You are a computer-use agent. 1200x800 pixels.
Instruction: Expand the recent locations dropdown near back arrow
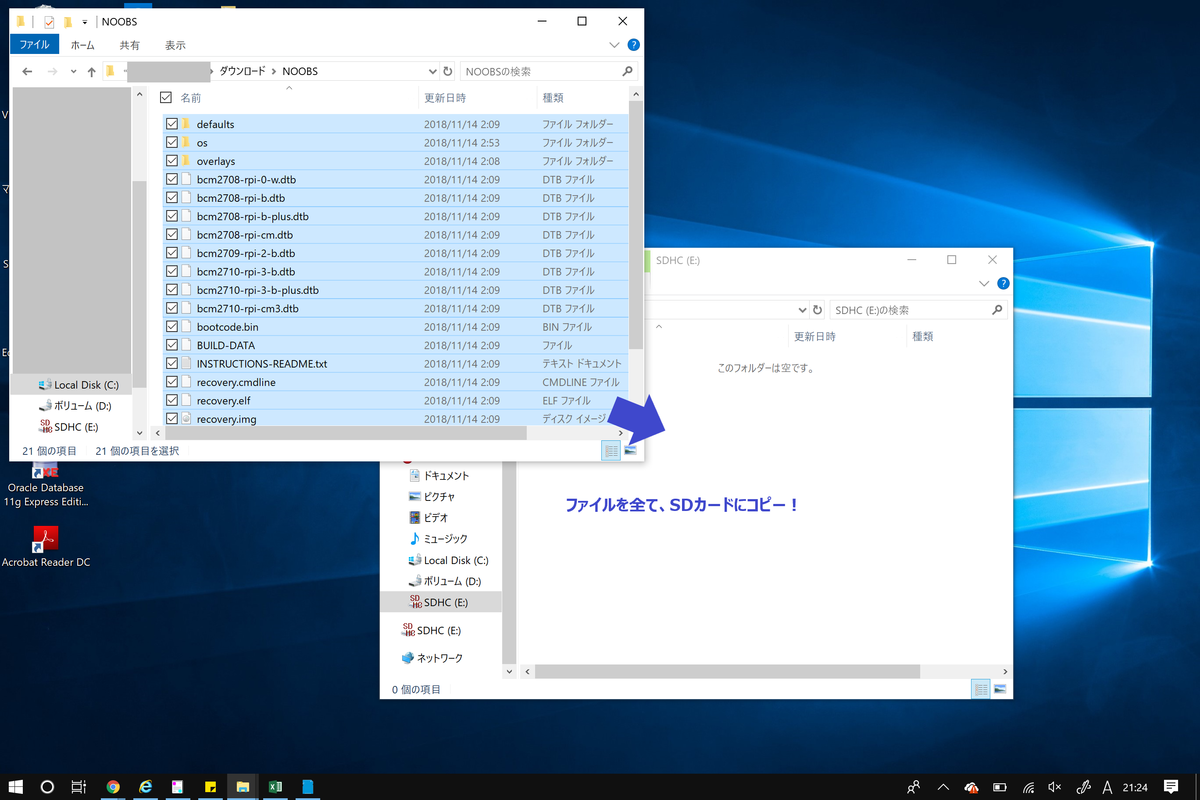pos(72,71)
